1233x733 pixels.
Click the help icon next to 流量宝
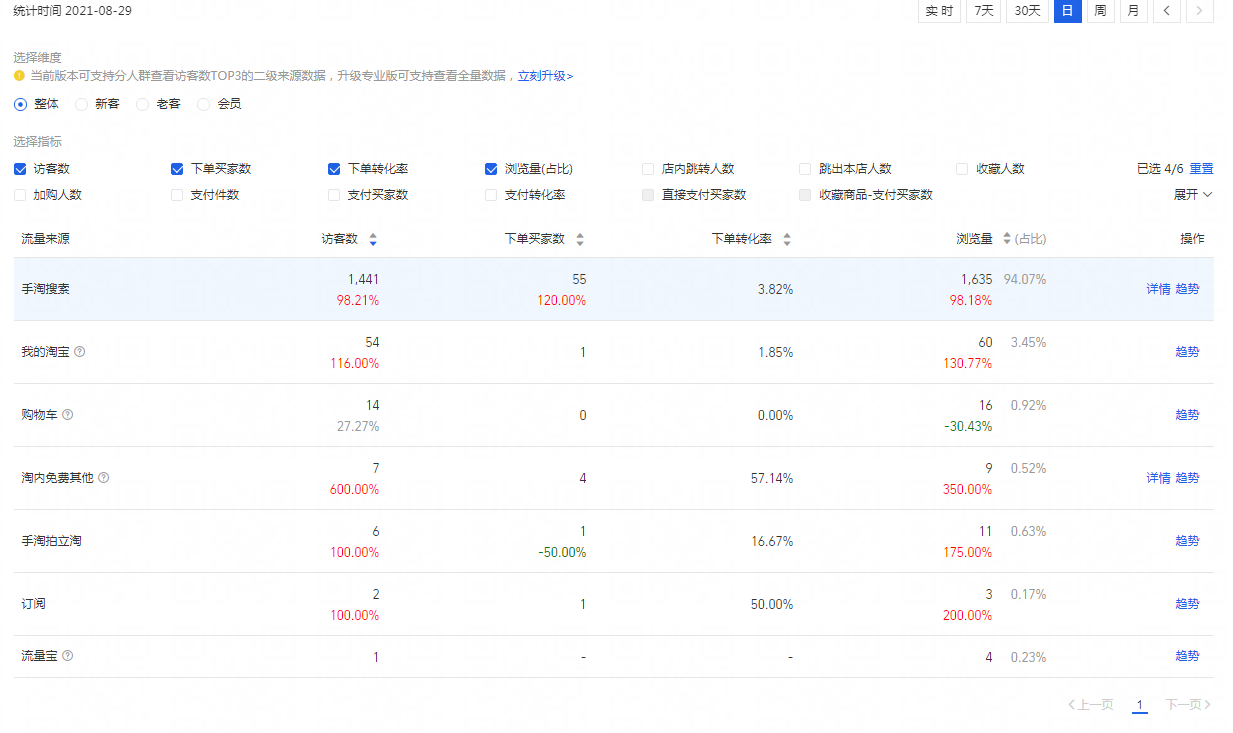pyautogui.click(x=68, y=656)
